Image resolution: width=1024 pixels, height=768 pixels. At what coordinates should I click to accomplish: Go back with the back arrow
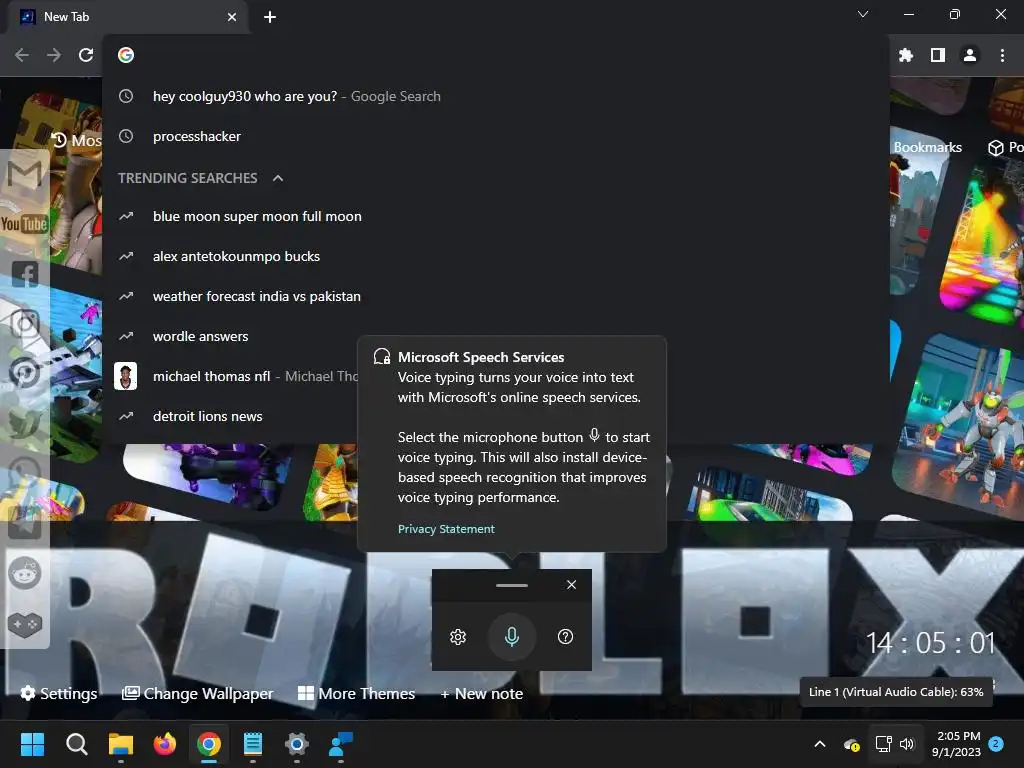tap(22, 55)
